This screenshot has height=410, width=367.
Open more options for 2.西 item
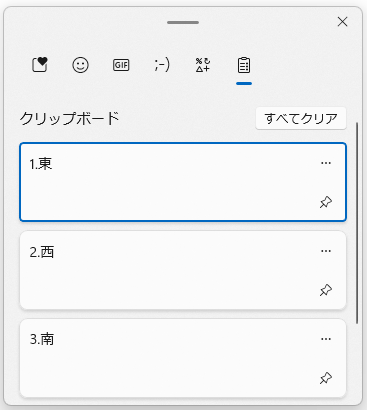pyautogui.click(x=326, y=251)
